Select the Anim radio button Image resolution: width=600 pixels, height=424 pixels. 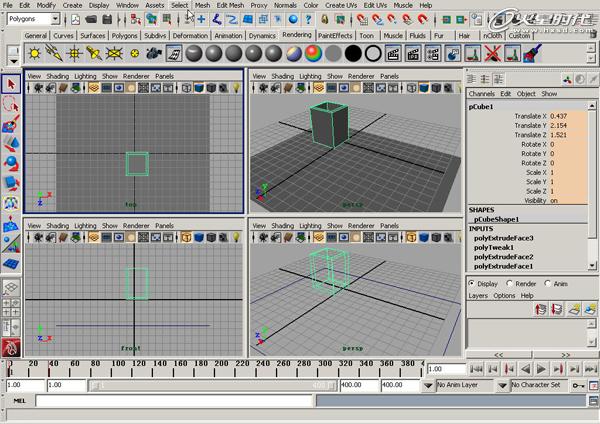[548, 283]
